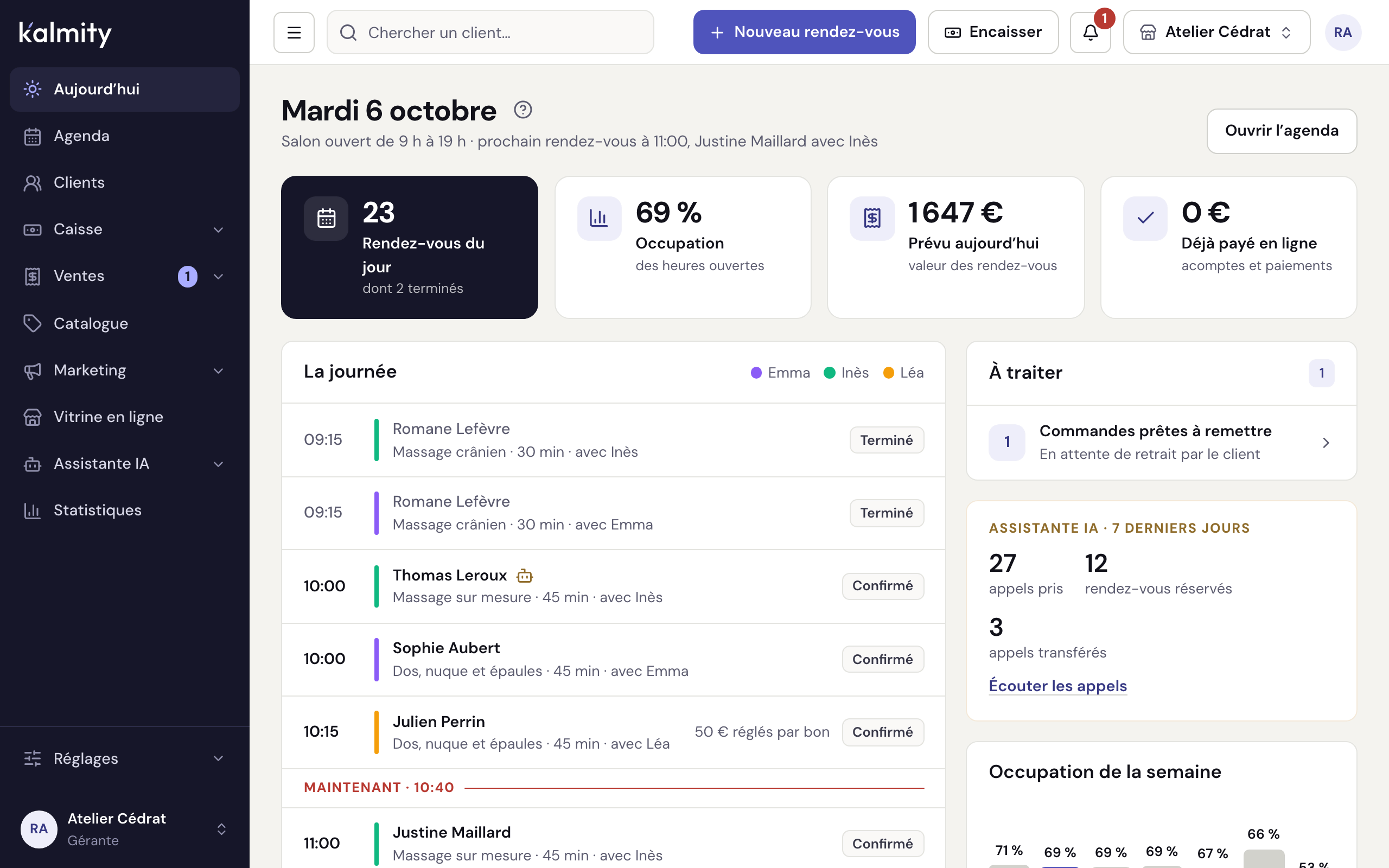Click Nouveau rendez-vous button
The height and width of the screenshot is (868, 1389).
click(804, 32)
